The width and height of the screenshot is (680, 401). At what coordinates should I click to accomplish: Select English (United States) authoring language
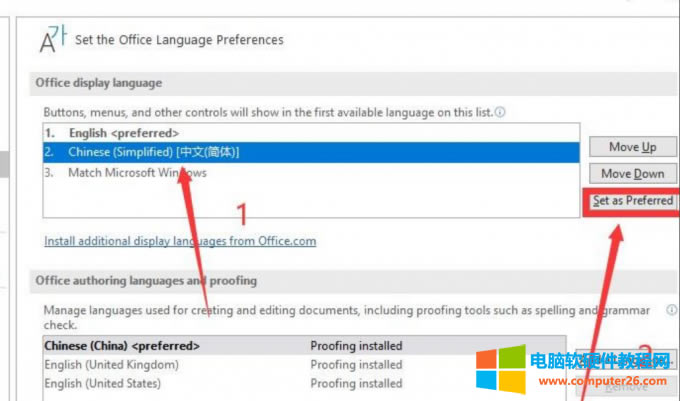[x=105, y=383]
